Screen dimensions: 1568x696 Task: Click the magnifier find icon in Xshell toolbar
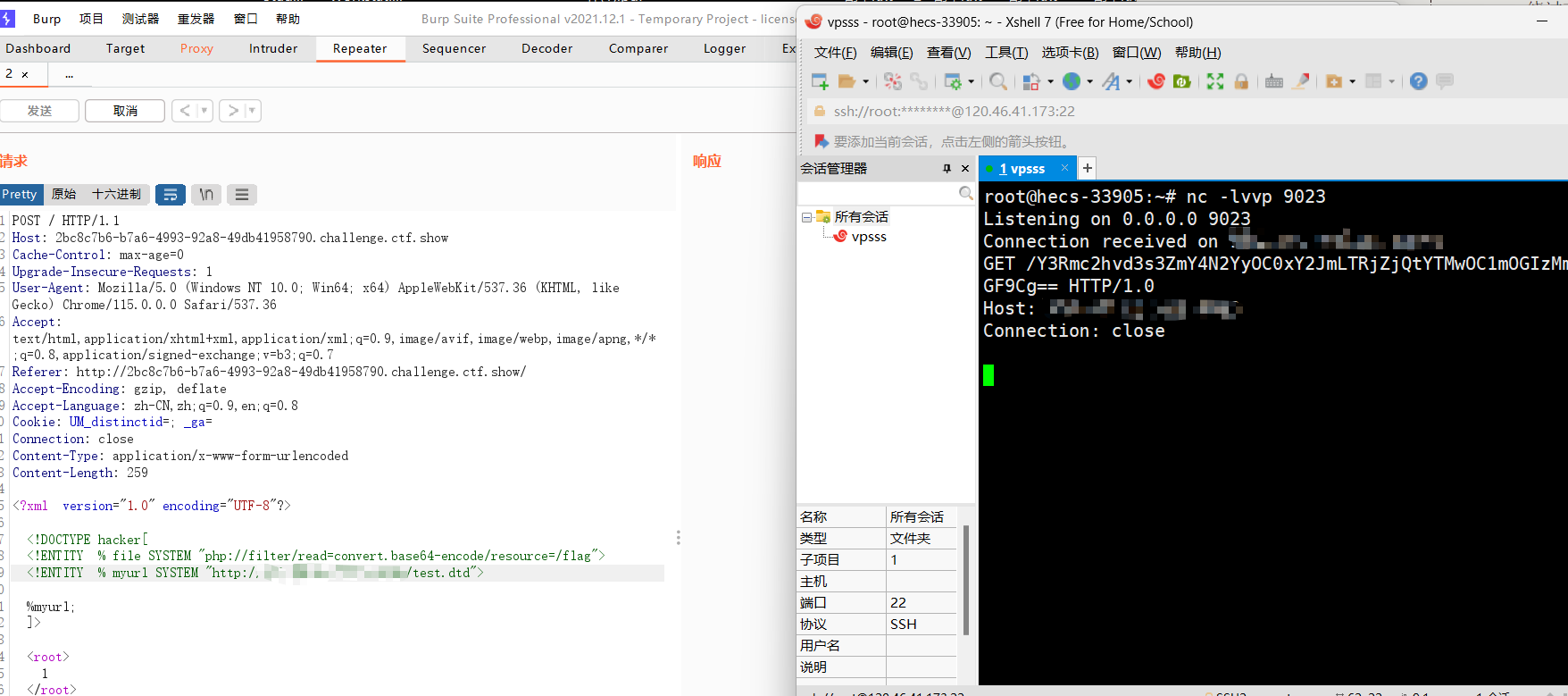click(x=998, y=82)
